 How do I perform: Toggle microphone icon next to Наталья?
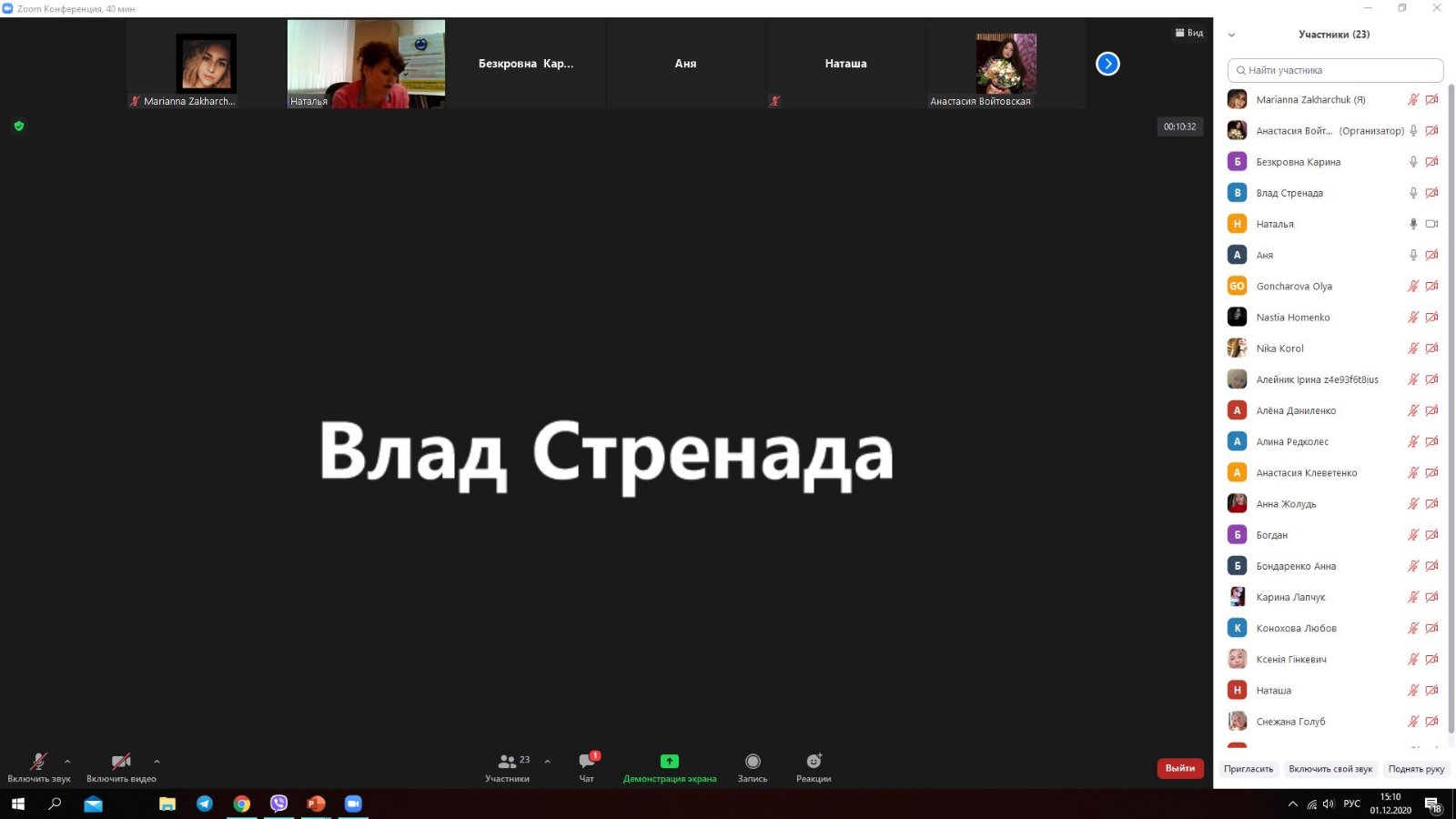pos(1413,224)
